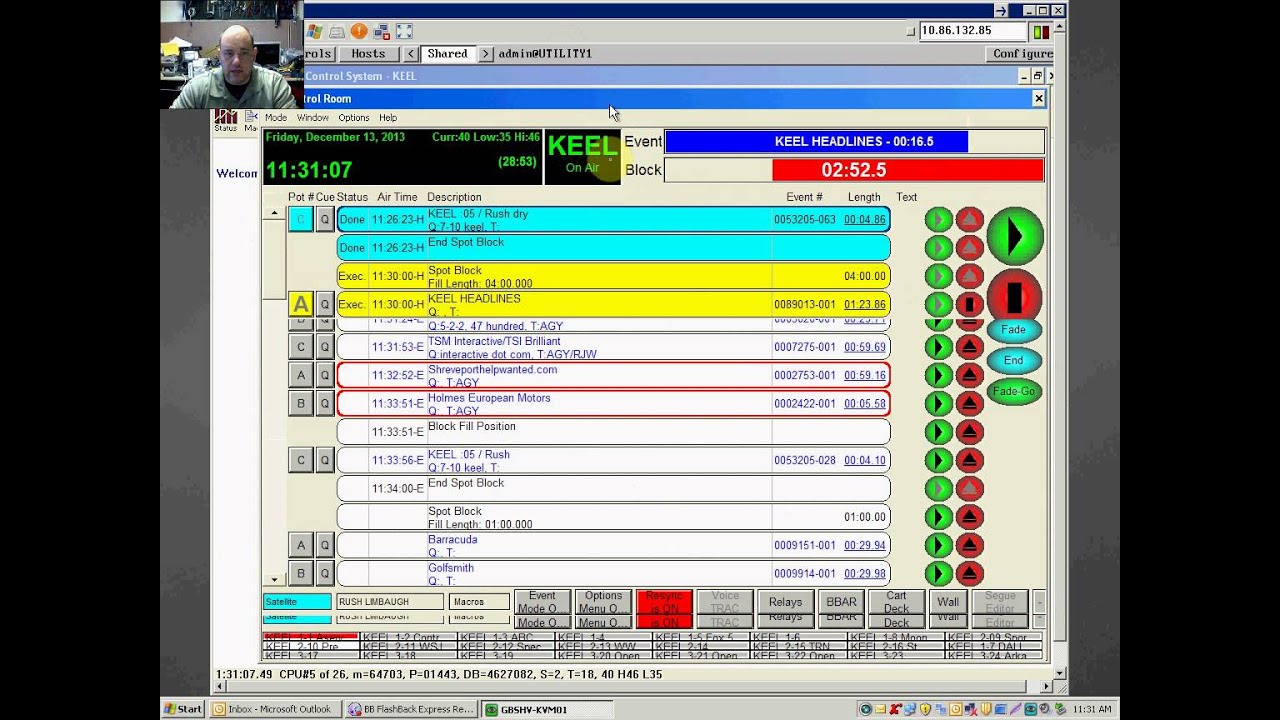Click the Fade button
Screen dimensions: 1280x720
pyautogui.click(x=1014, y=330)
